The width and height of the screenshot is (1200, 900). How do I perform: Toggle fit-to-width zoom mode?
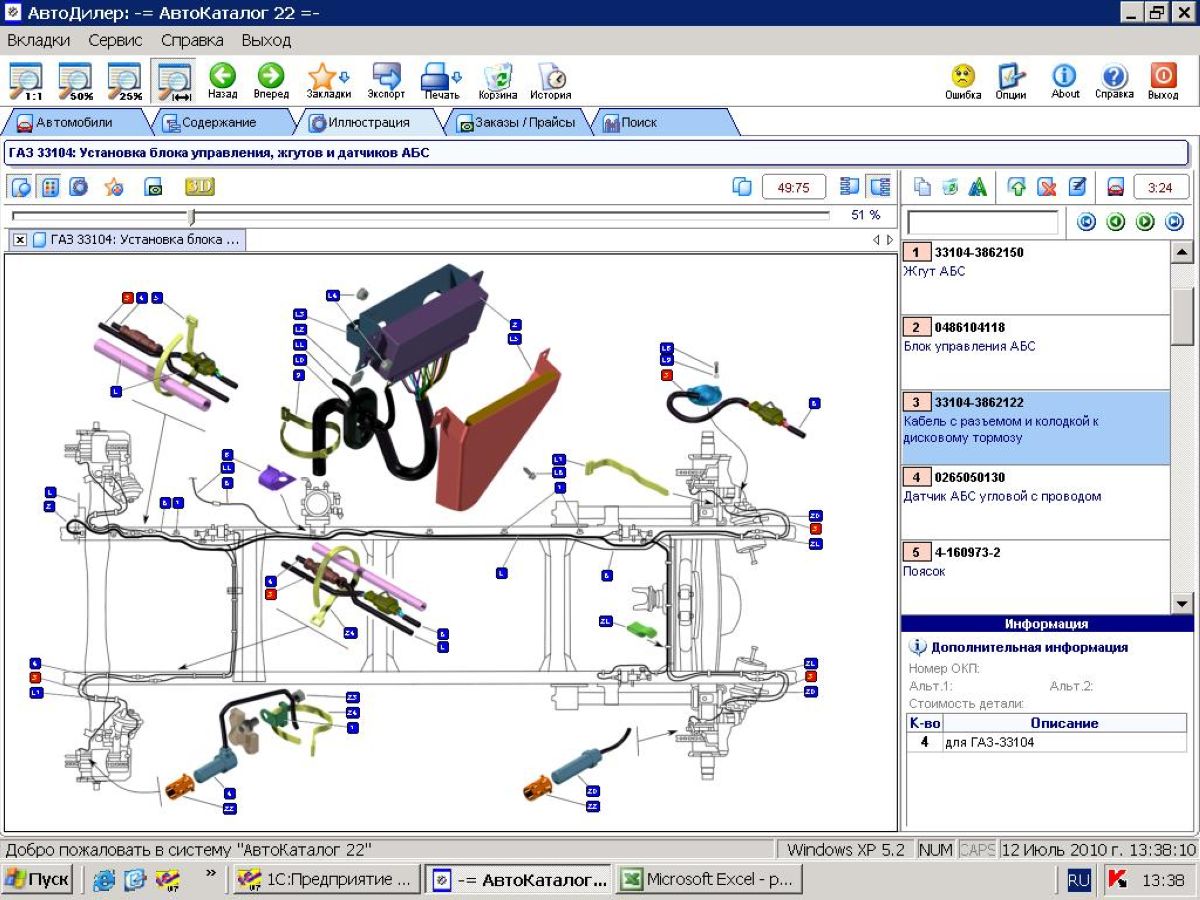point(174,81)
